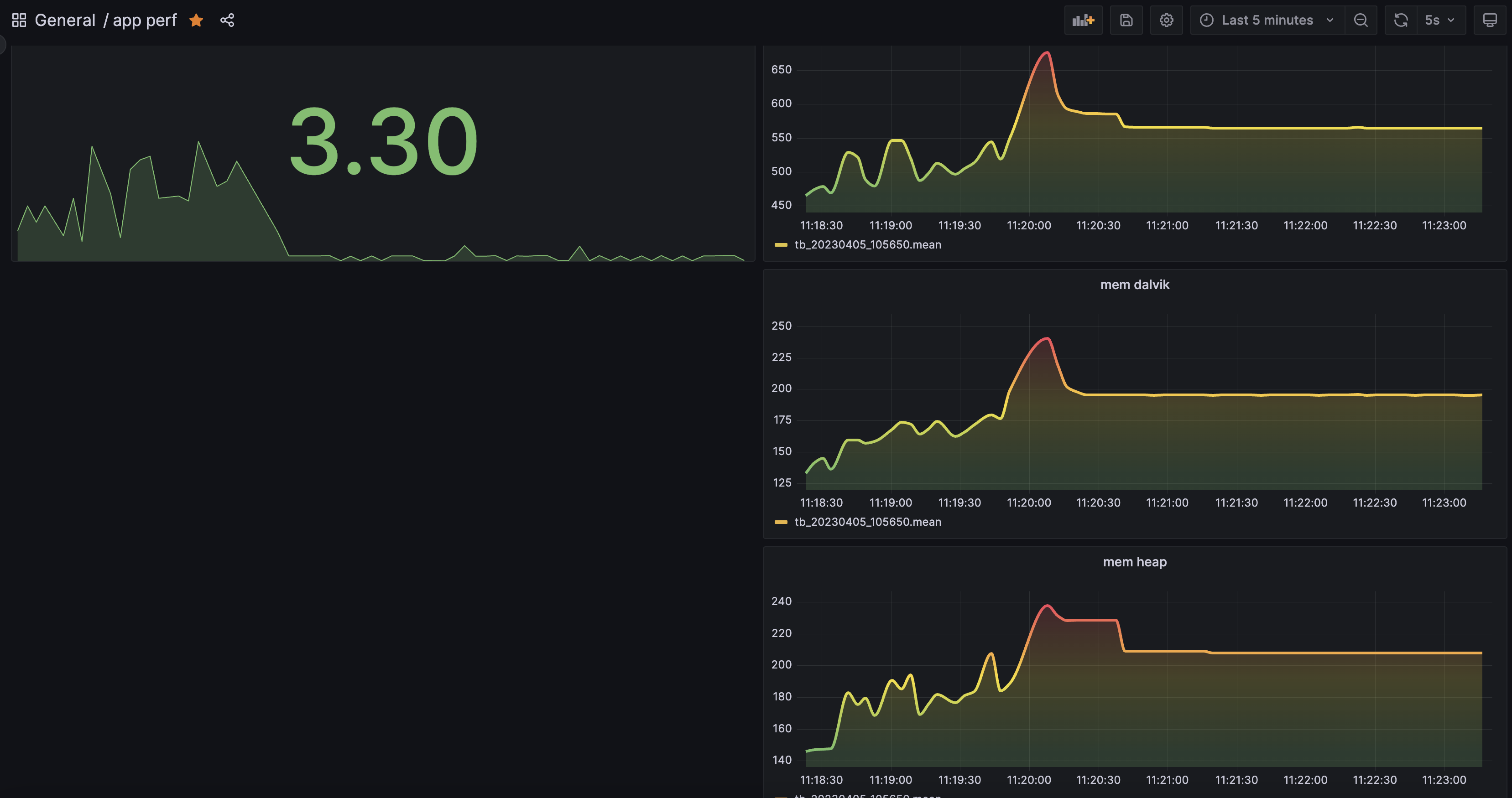
Task: Open dashboard settings gear
Action: pos(1166,21)
